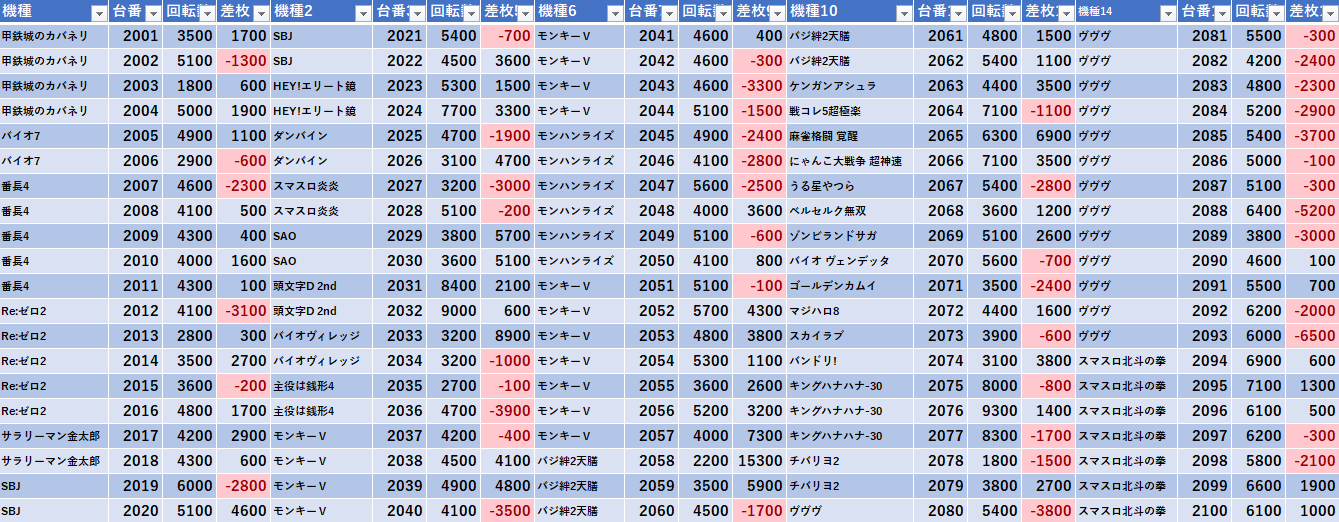
Task: Click the 8400 回転 value
Action: point(454,286)
